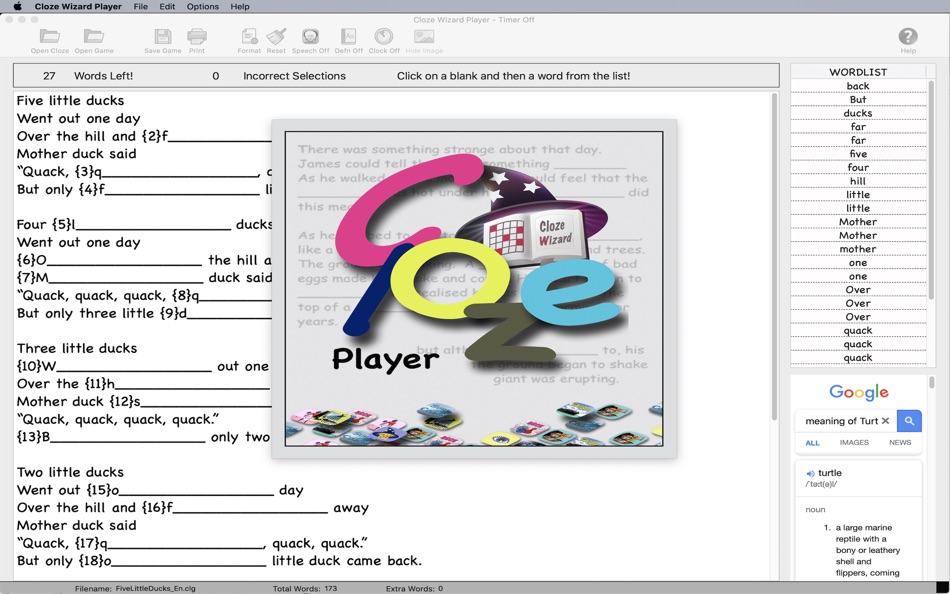Screen dimensions: 950x594
Task: Click the Cloze Player splash image
Action: (474, 289)
